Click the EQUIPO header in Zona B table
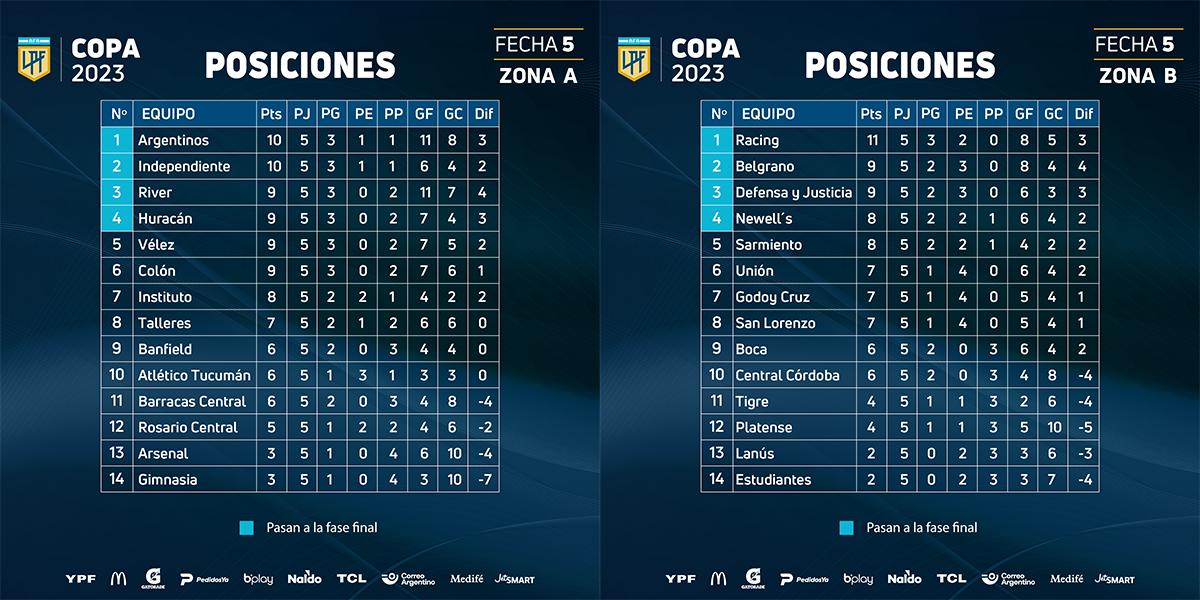 click(769, 114)
